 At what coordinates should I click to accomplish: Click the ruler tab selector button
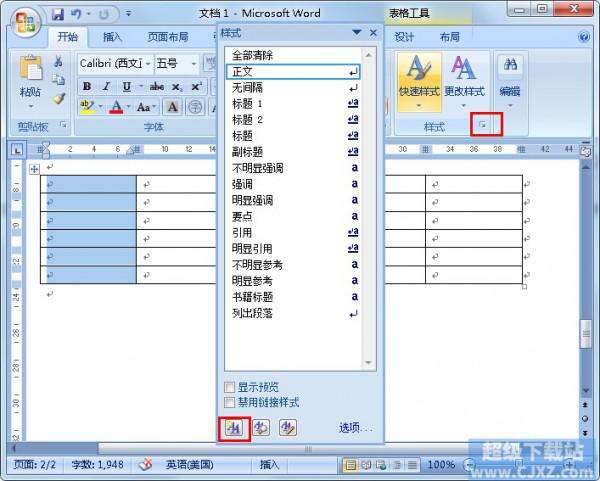pyautogui.click(x=17, y=150)
